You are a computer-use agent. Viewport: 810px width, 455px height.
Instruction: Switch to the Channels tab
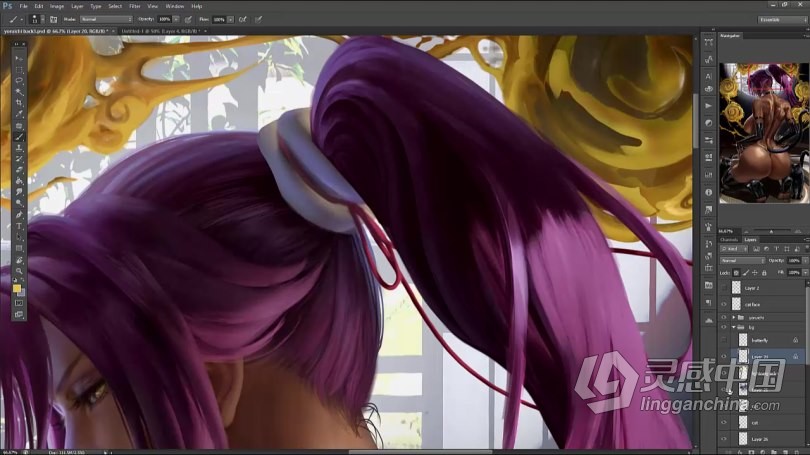(729, 240)
